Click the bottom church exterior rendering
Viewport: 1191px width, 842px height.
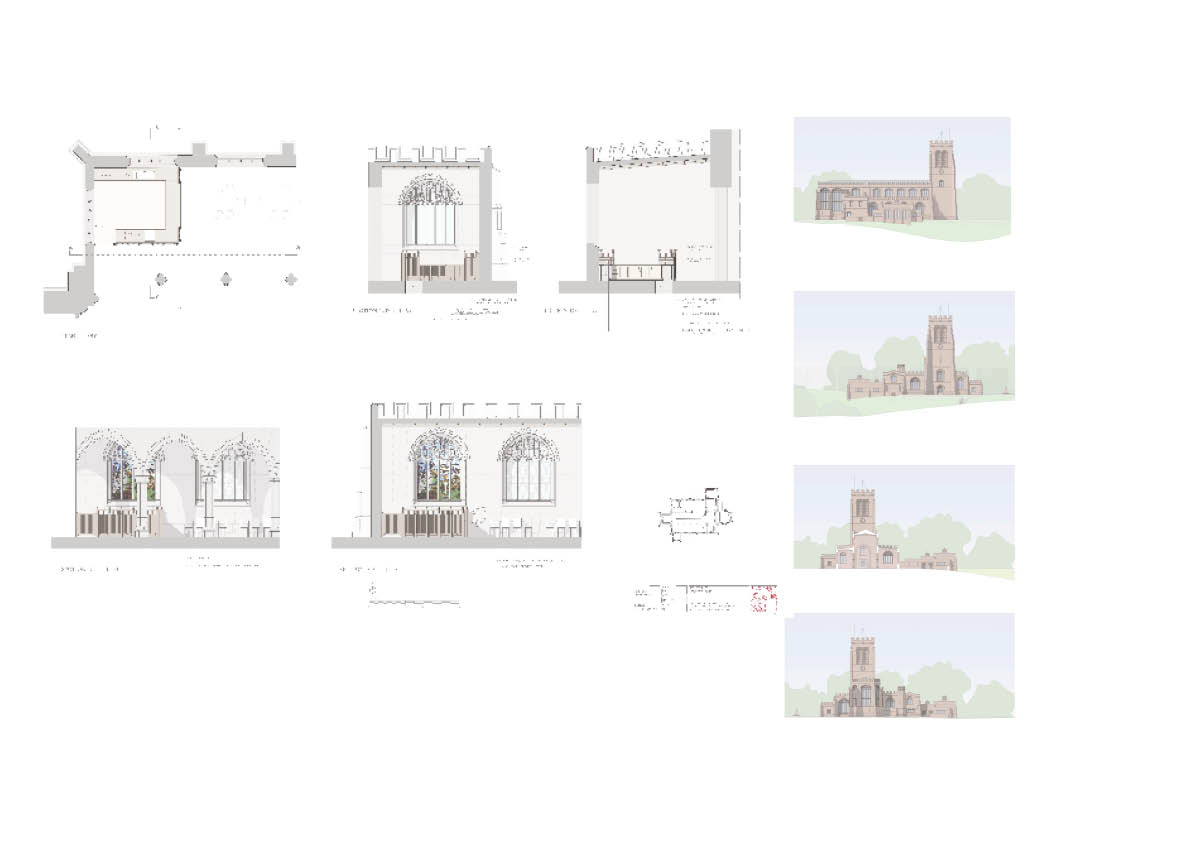pos(899,665)
